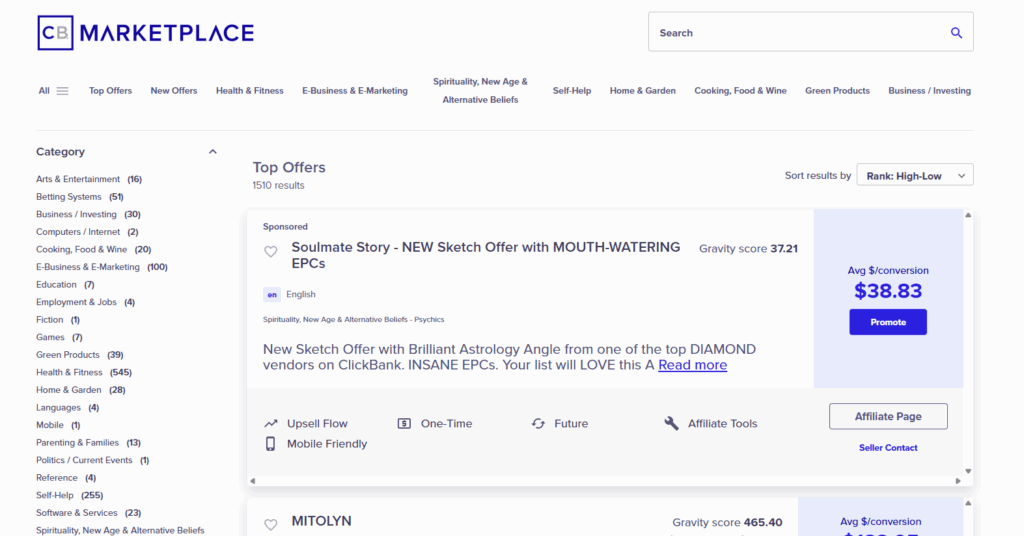Open the Home & Garden nav tab
This screenshot has width=1024, height=536.
[643, 91]
